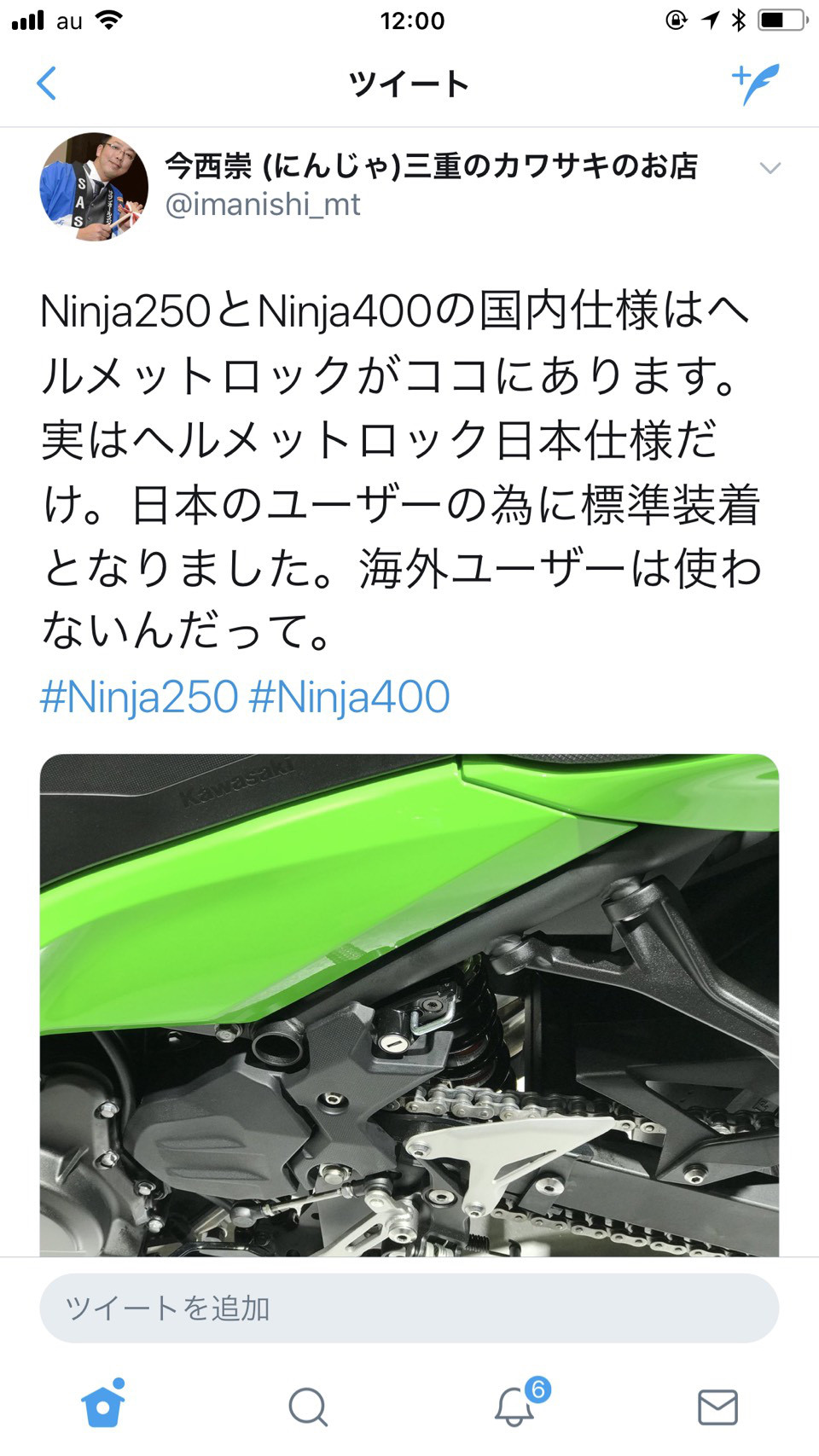Compose a new tweet with feather icon
This screenshot has width=819, height=1456.
click(x=755, y=84)
